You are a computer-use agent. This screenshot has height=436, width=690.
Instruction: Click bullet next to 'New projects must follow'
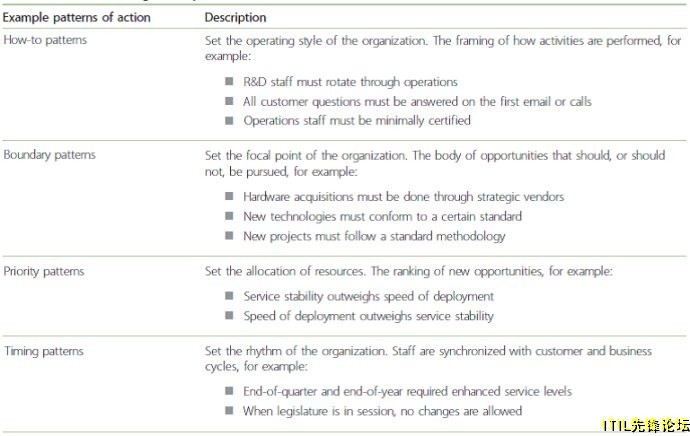click(x=229, y=236)
